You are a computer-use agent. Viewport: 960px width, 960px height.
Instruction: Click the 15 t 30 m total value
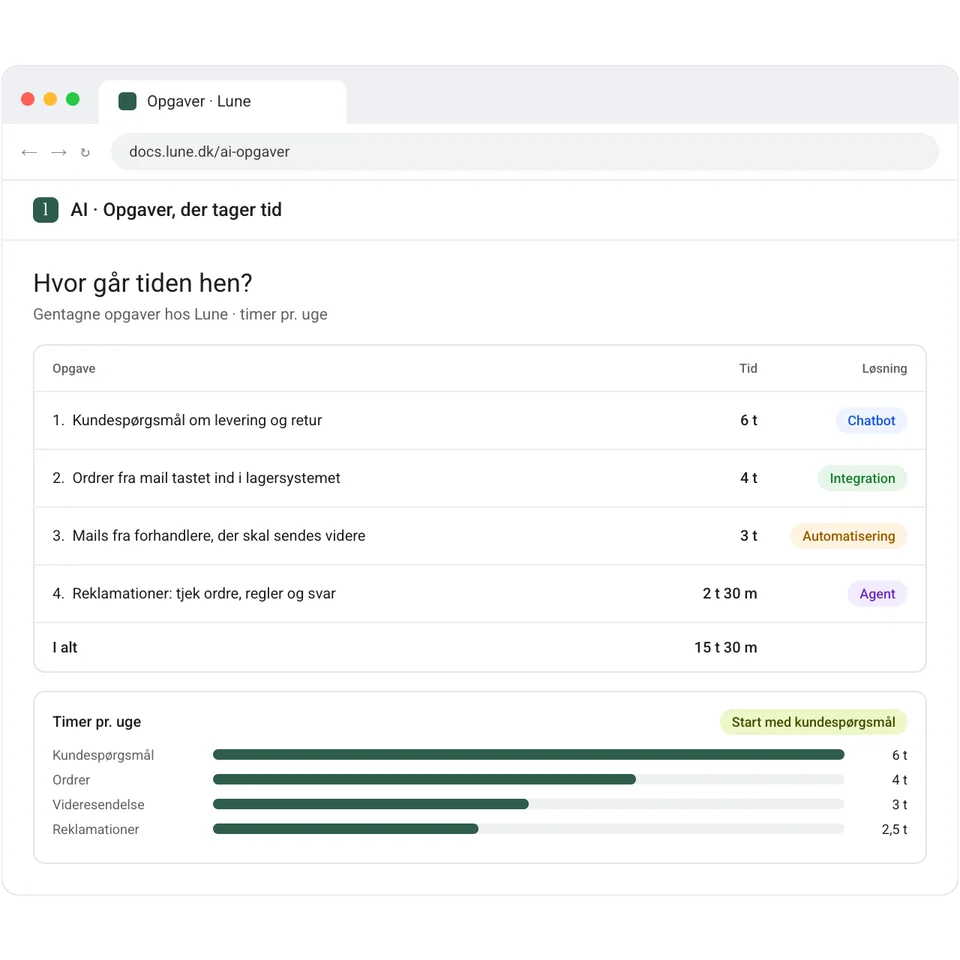coord(726,648)
